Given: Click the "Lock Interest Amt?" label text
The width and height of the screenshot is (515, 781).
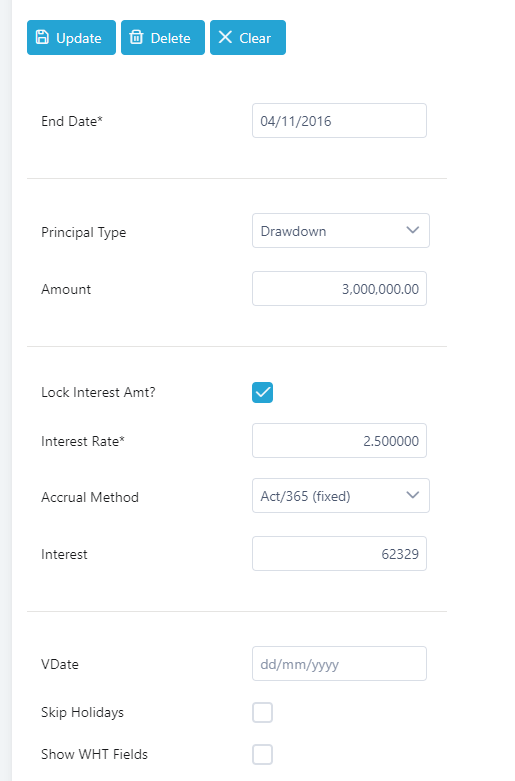Looking at the screenshot, I should click(x=98, y=392).
